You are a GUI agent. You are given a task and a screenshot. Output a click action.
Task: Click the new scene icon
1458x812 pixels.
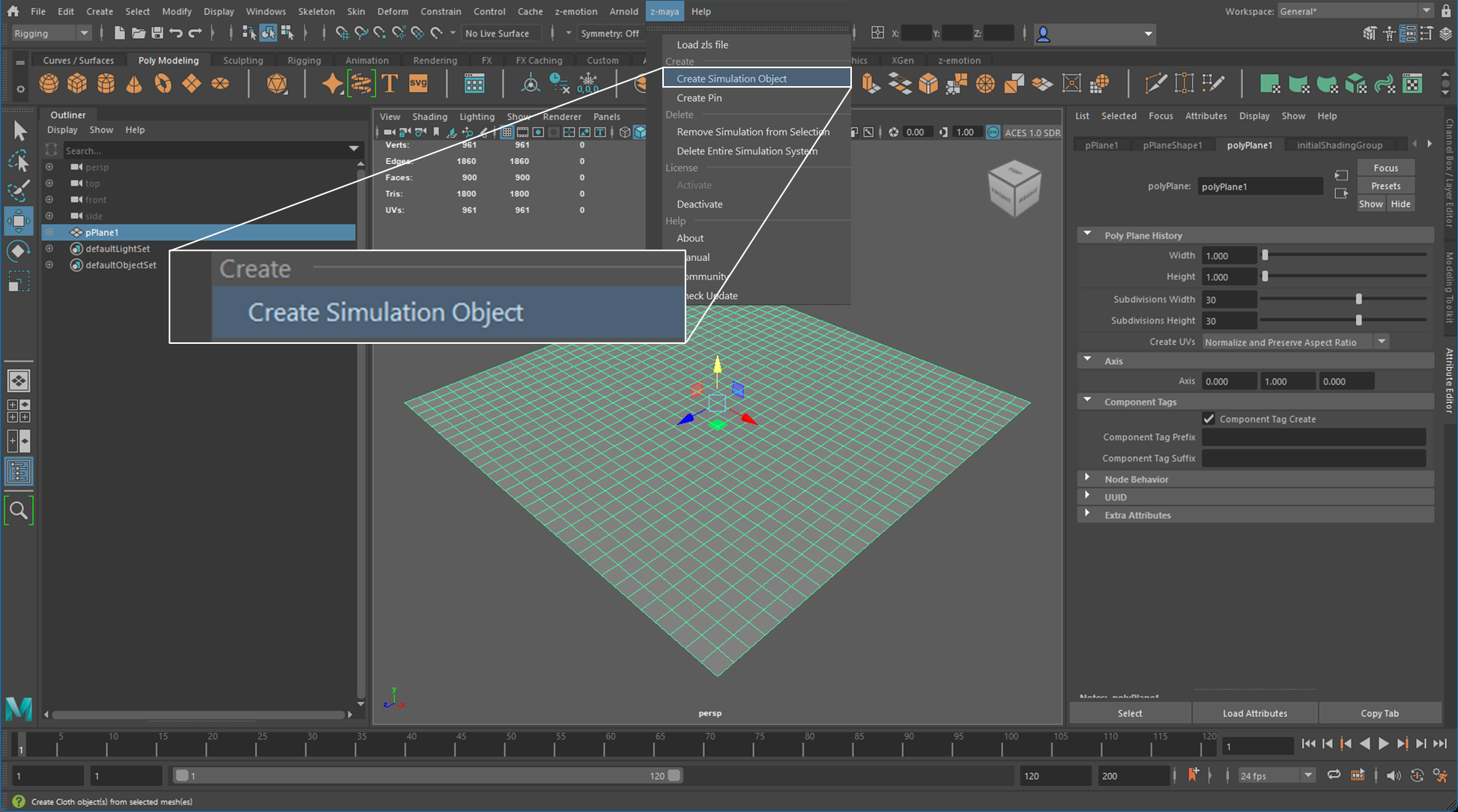[119, 33]
